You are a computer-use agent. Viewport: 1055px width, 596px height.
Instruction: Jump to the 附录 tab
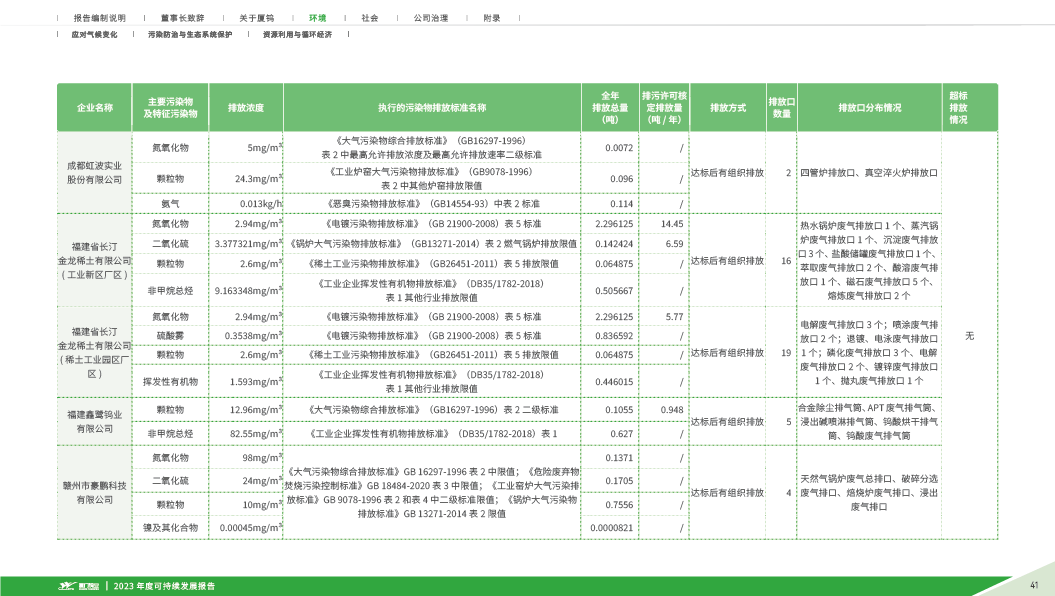click(492, 18)
